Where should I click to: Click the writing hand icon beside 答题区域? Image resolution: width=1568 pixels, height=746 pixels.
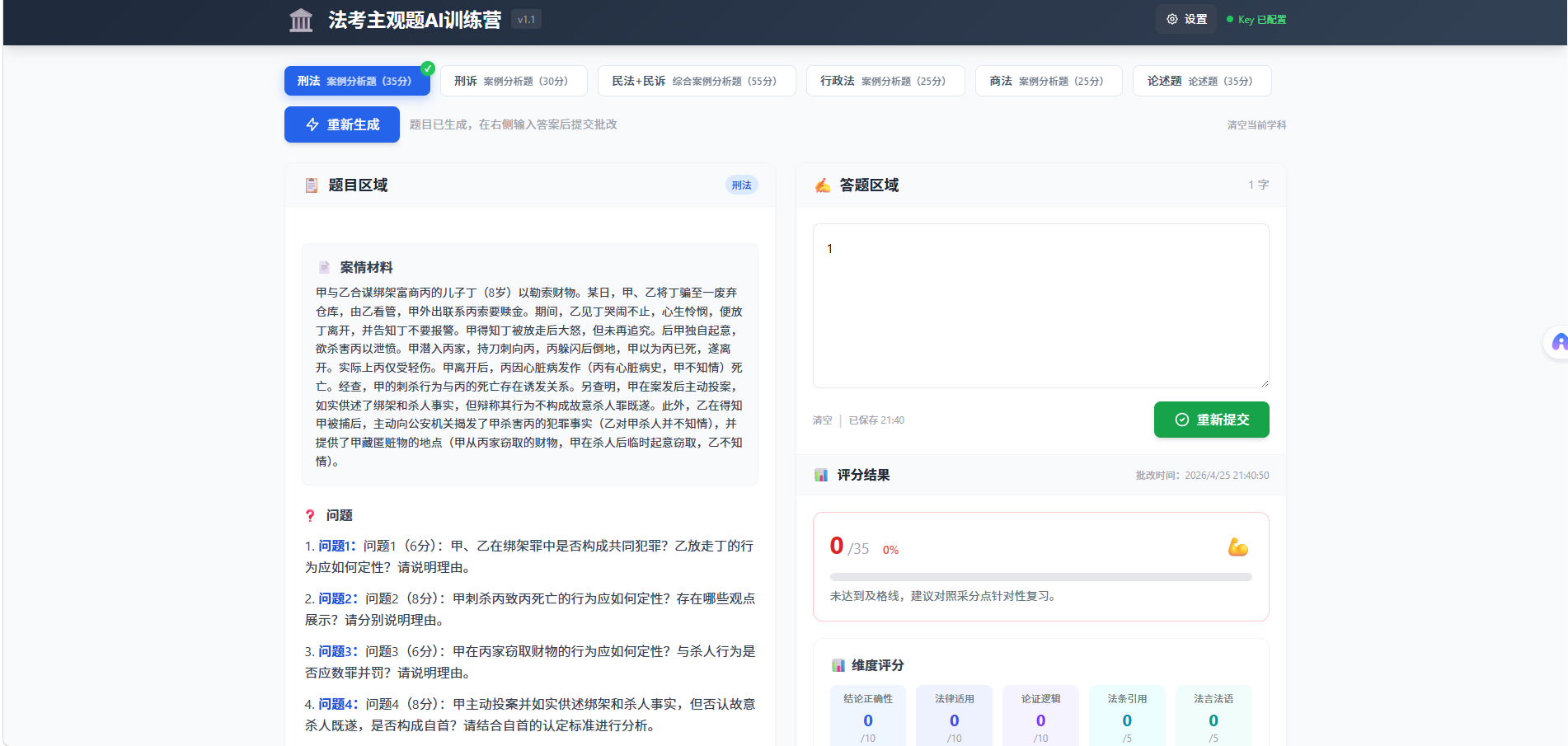[x=822, y=185]
